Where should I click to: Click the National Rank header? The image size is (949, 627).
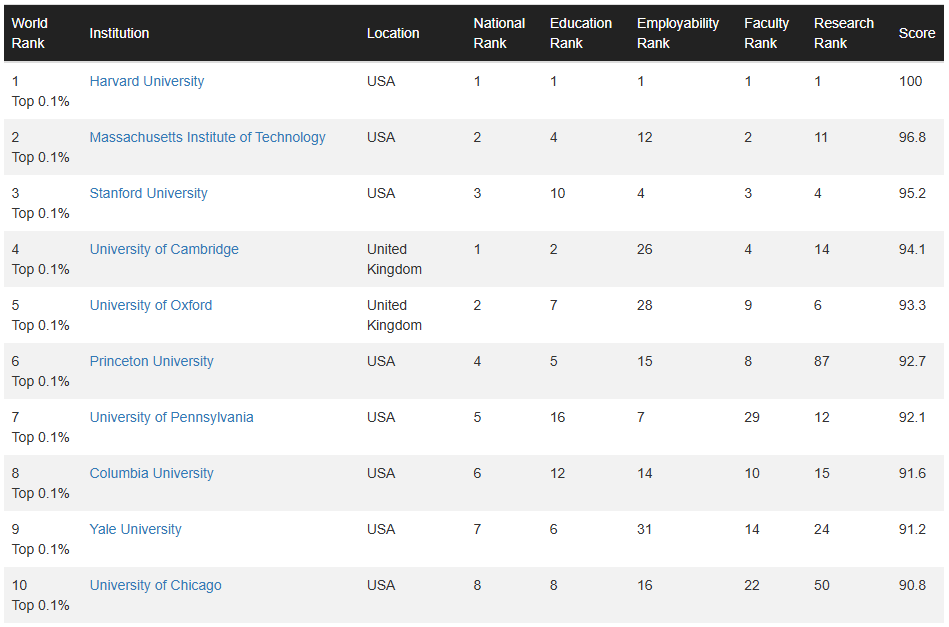[499, 33]
